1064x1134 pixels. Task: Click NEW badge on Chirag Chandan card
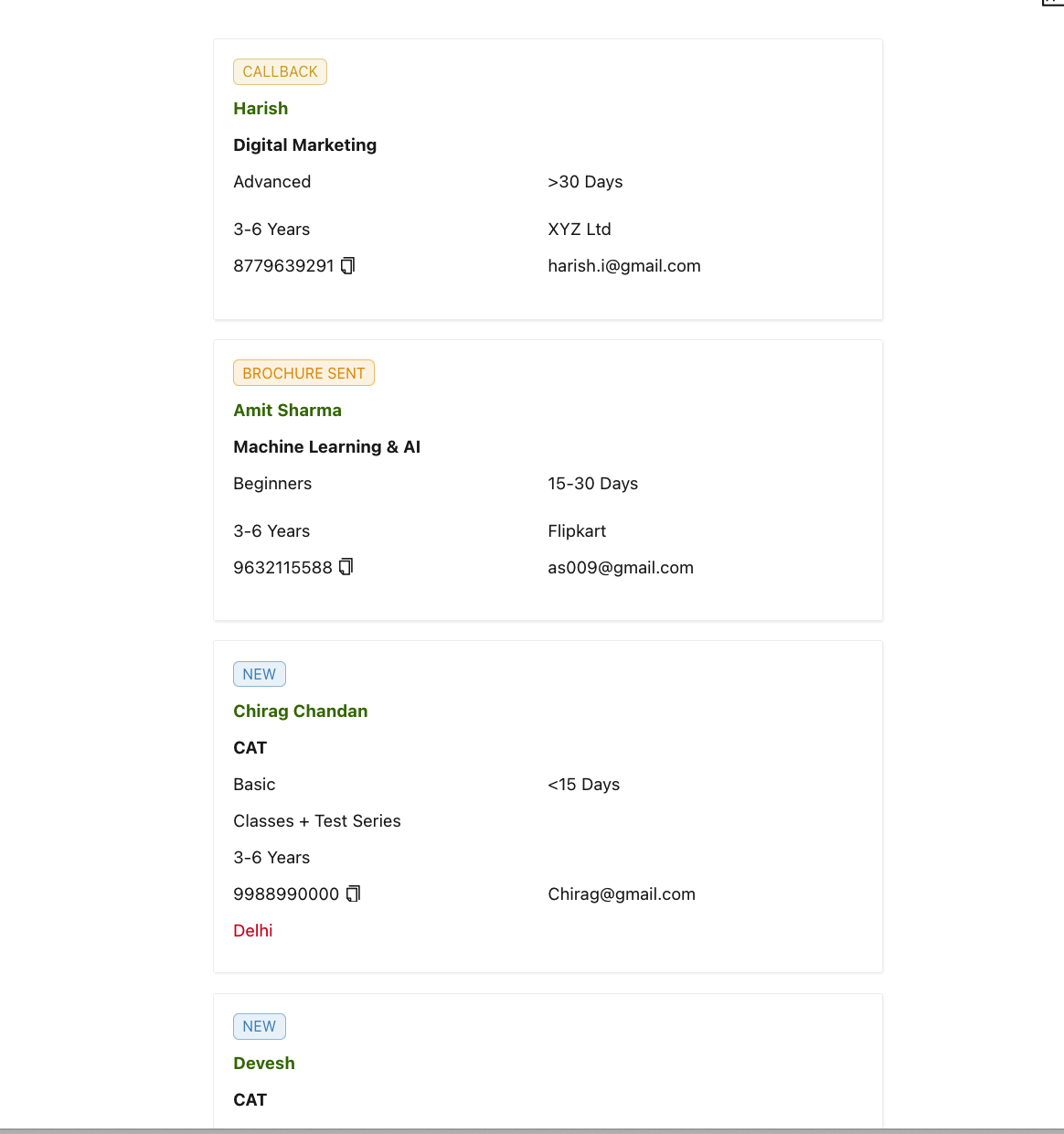(260, 675)
